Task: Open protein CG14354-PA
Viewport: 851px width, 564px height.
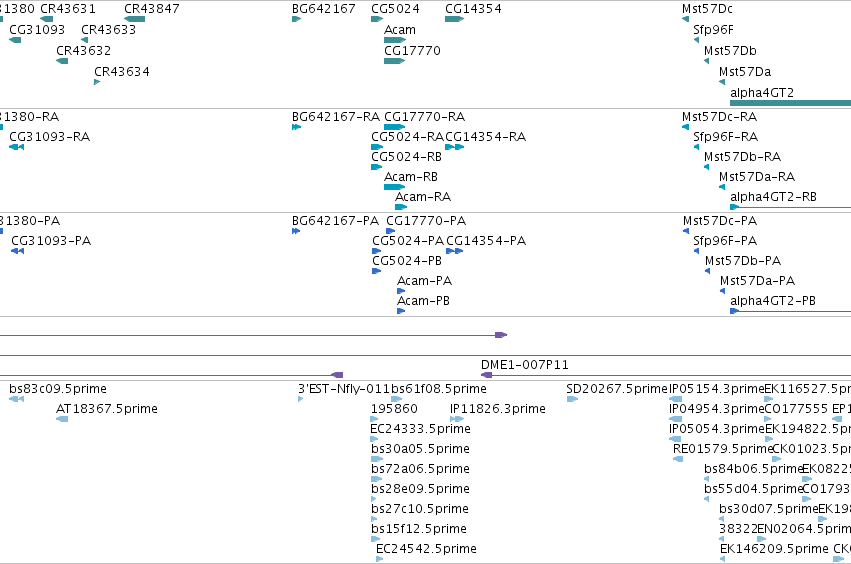Action: tap(486, 241)
